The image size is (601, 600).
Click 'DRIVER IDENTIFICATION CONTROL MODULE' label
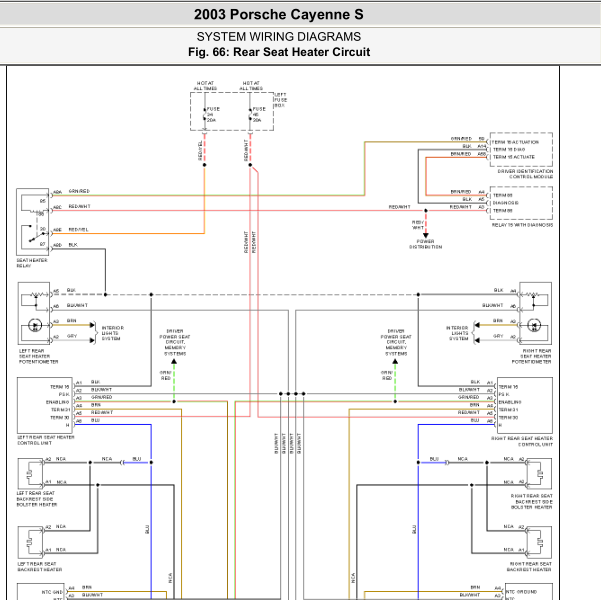[x=525, y=174]
